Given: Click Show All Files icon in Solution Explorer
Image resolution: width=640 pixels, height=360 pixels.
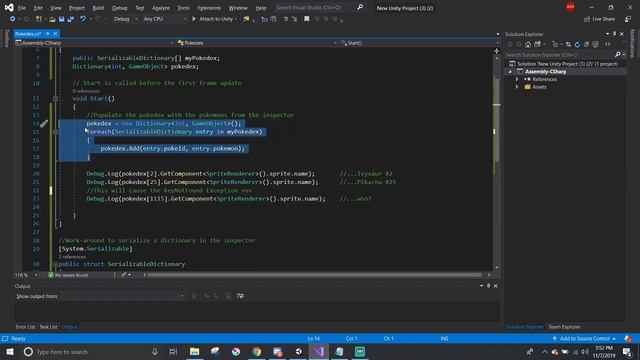Looking at the screenshot, I should (x=596, y=44).
